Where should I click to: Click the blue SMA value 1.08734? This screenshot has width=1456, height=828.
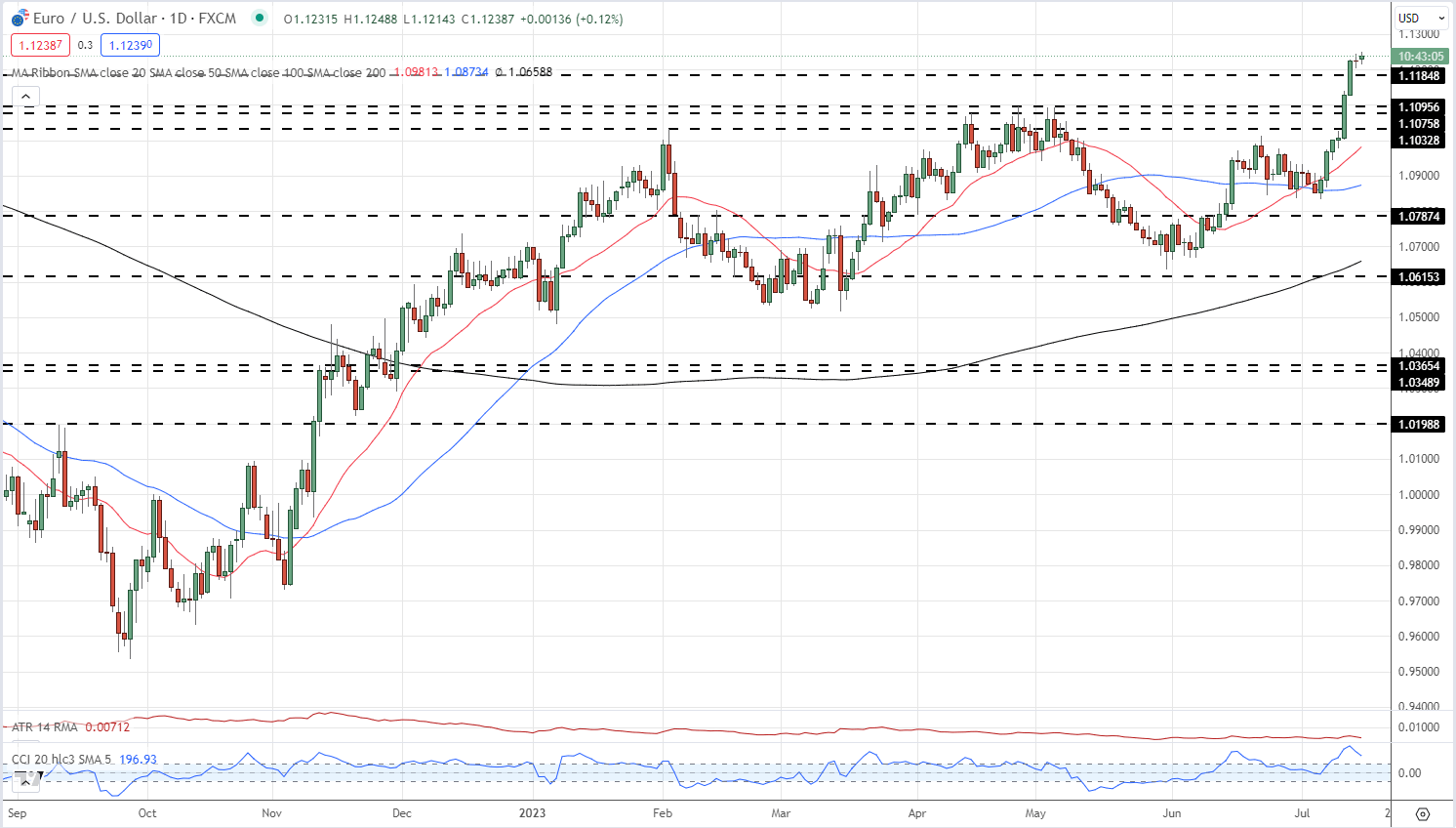(x=466, y=72)
